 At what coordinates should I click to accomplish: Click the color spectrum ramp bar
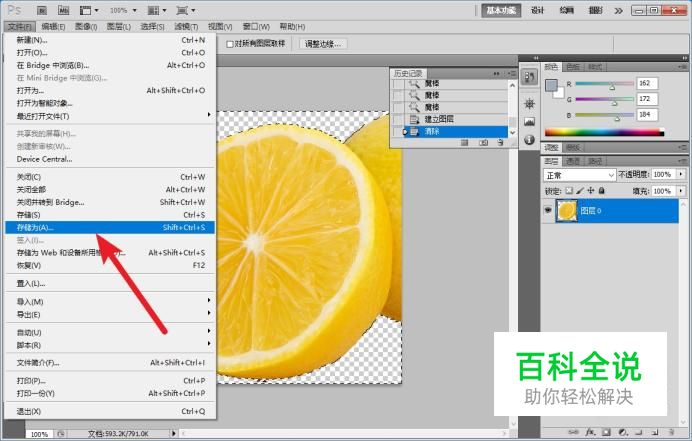tap(604, 132)
